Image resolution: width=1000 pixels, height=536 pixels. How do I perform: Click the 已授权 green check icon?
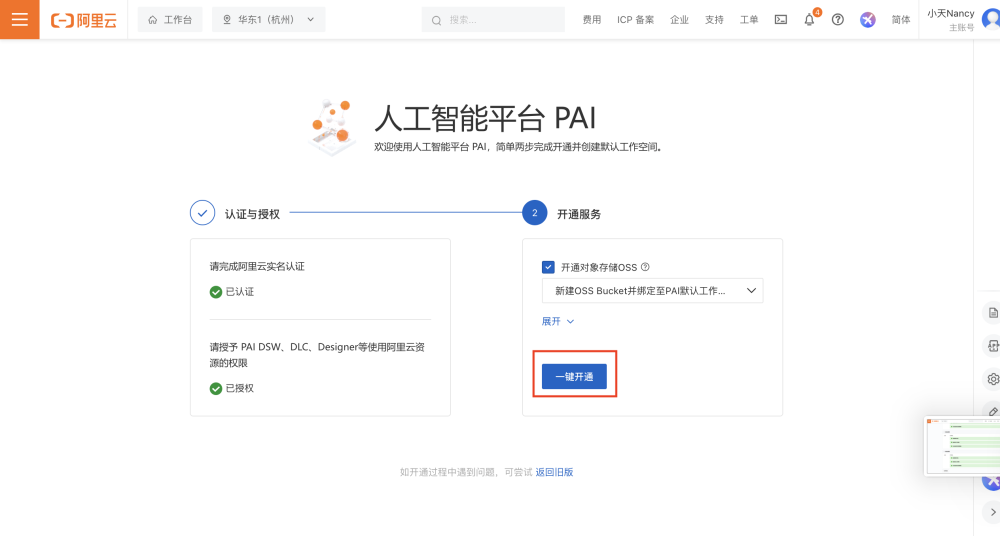[x=216, y=389]
